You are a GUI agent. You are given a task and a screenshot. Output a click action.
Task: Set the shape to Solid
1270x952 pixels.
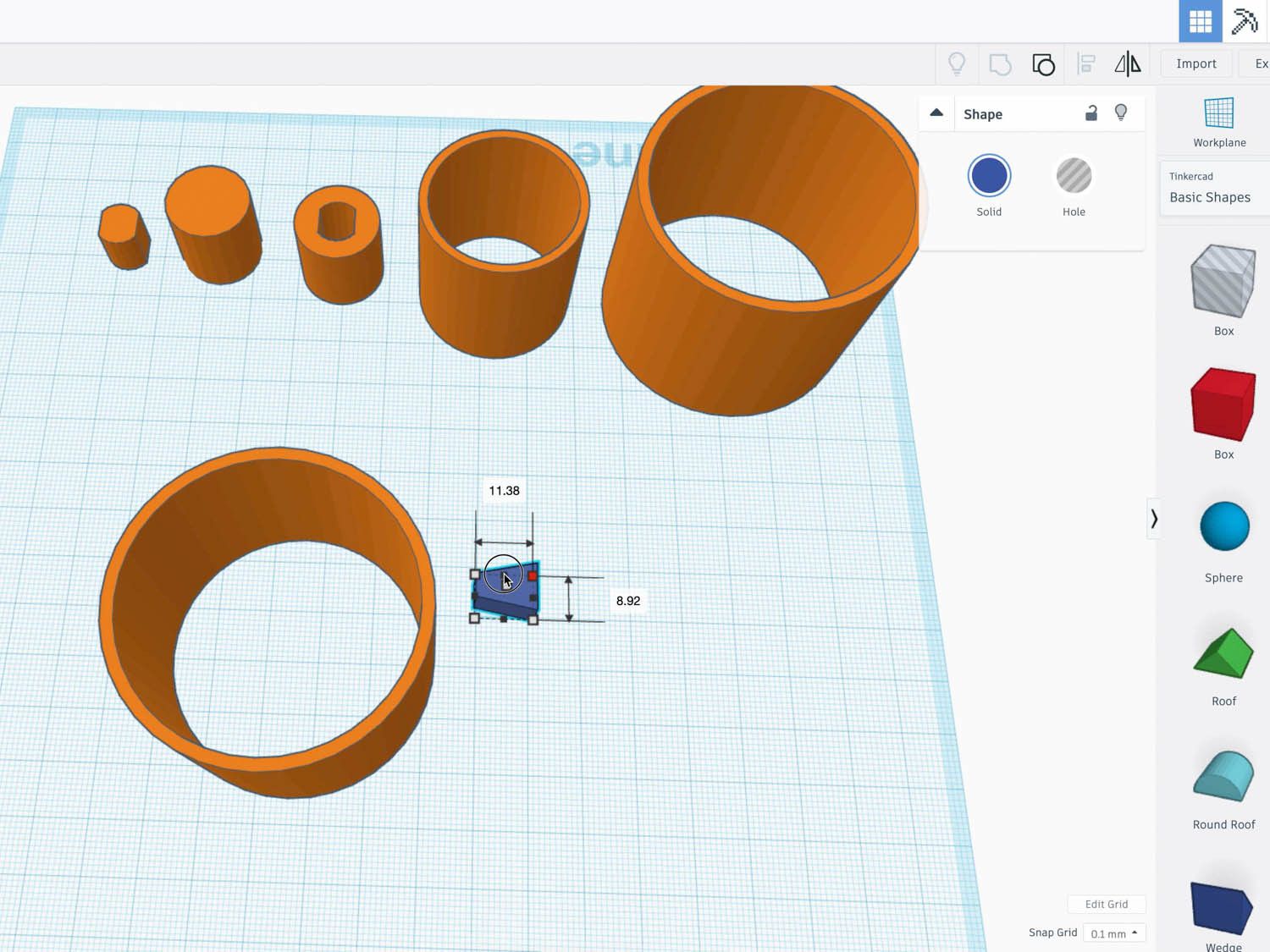[x=989, y=176]
